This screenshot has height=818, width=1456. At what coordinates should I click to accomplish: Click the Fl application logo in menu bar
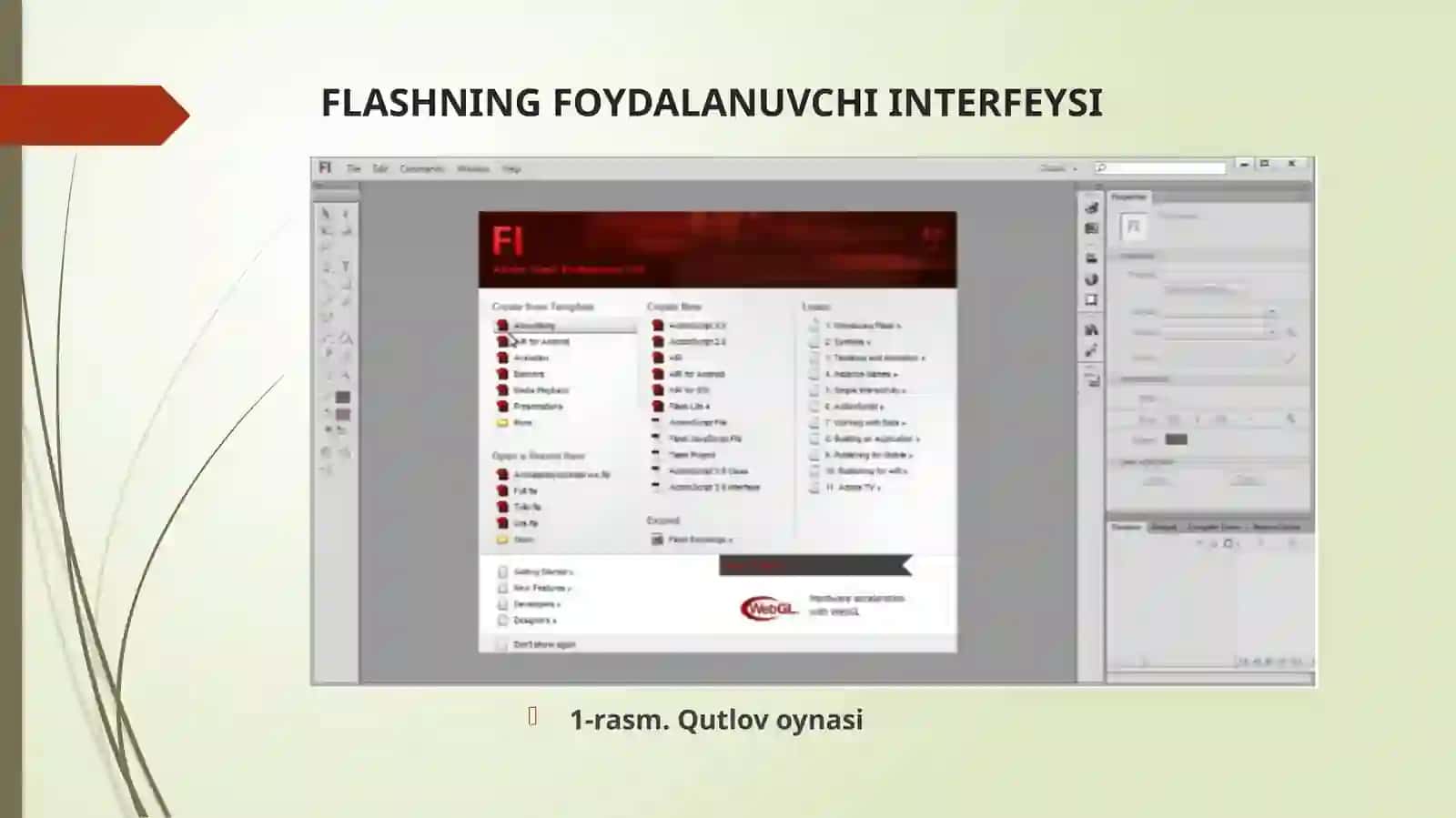[325, 168]
